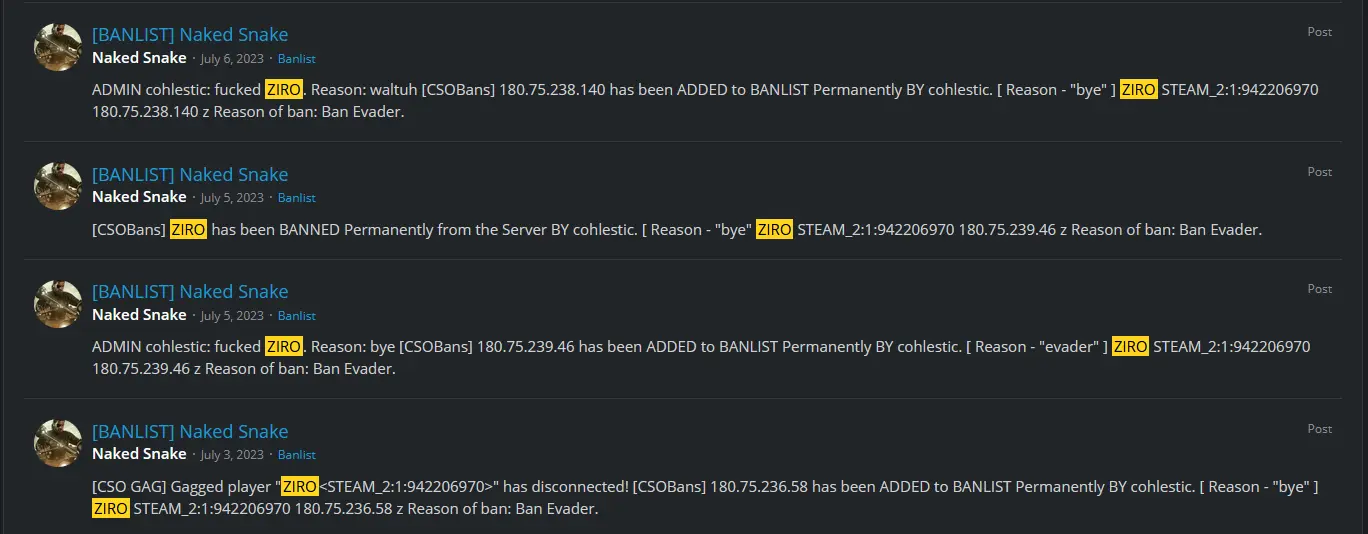Open the Banlist forum link beside July 3, 2023

pyautogui.click(x=296, y=455)
